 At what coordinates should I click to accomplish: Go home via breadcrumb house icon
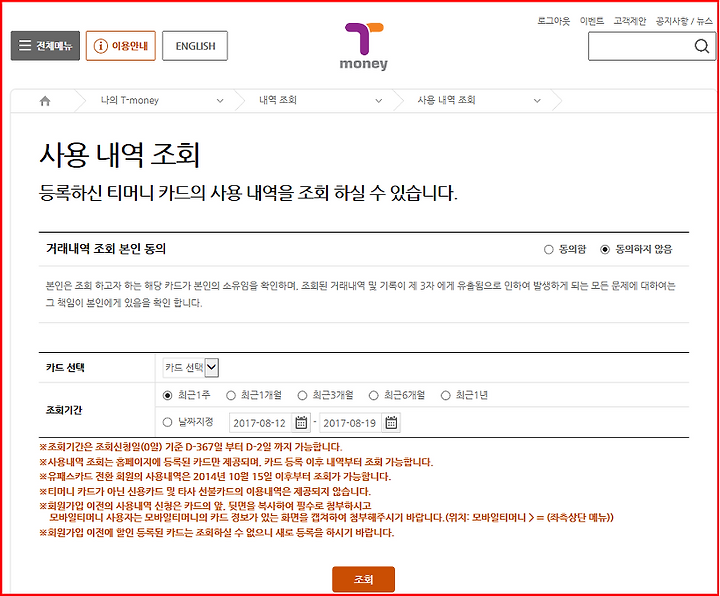coord(45,101)
